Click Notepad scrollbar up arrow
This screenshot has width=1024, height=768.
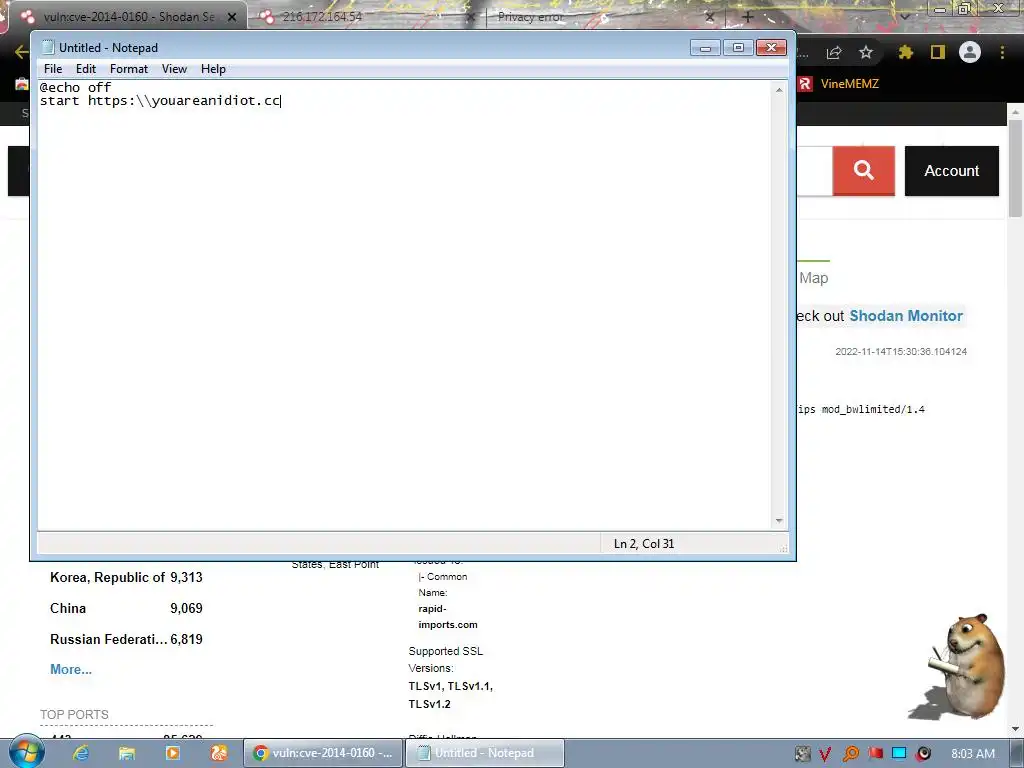click(779, 89)
